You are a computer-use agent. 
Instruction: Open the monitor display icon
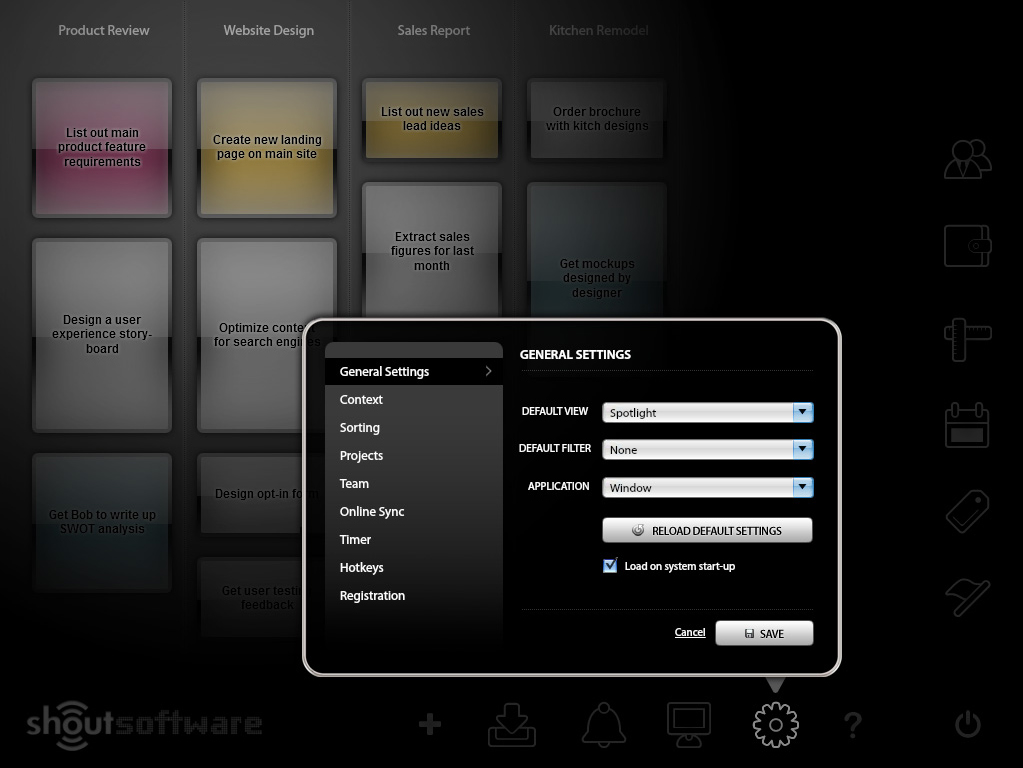tap(689, 724)
